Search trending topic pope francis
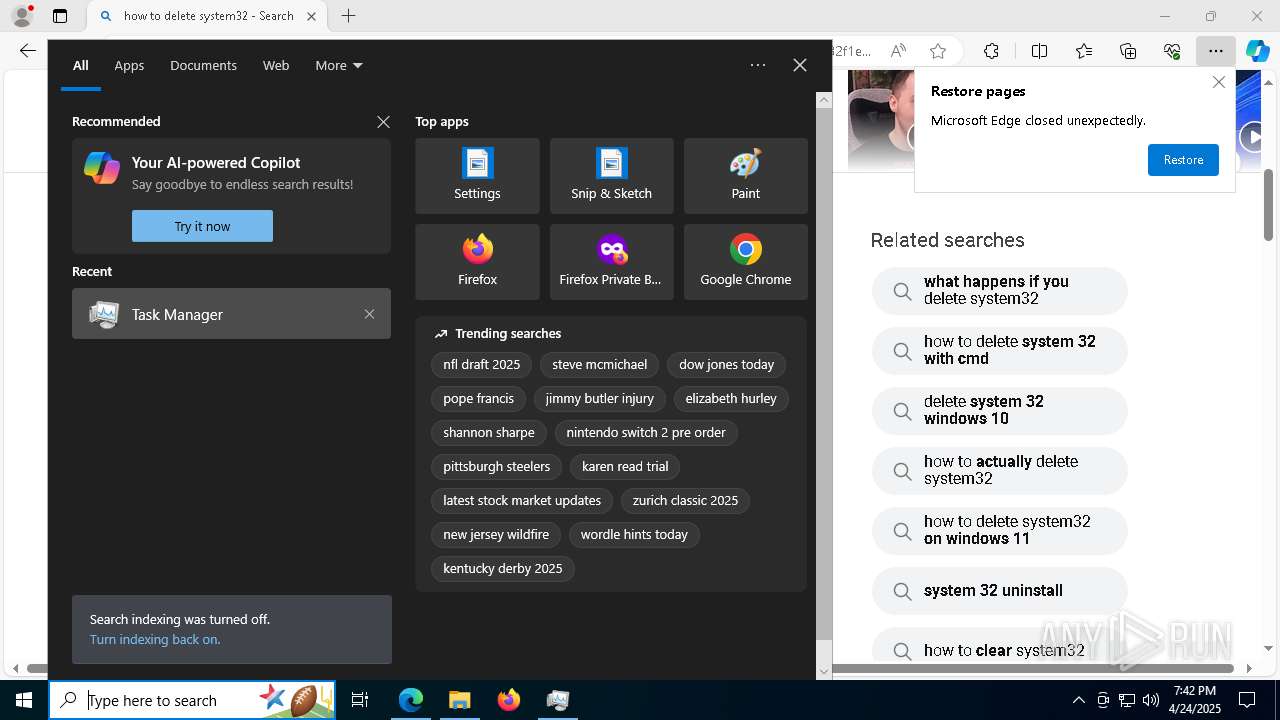The width and height of the screenshot is (1280, 720). pos(479,398)
